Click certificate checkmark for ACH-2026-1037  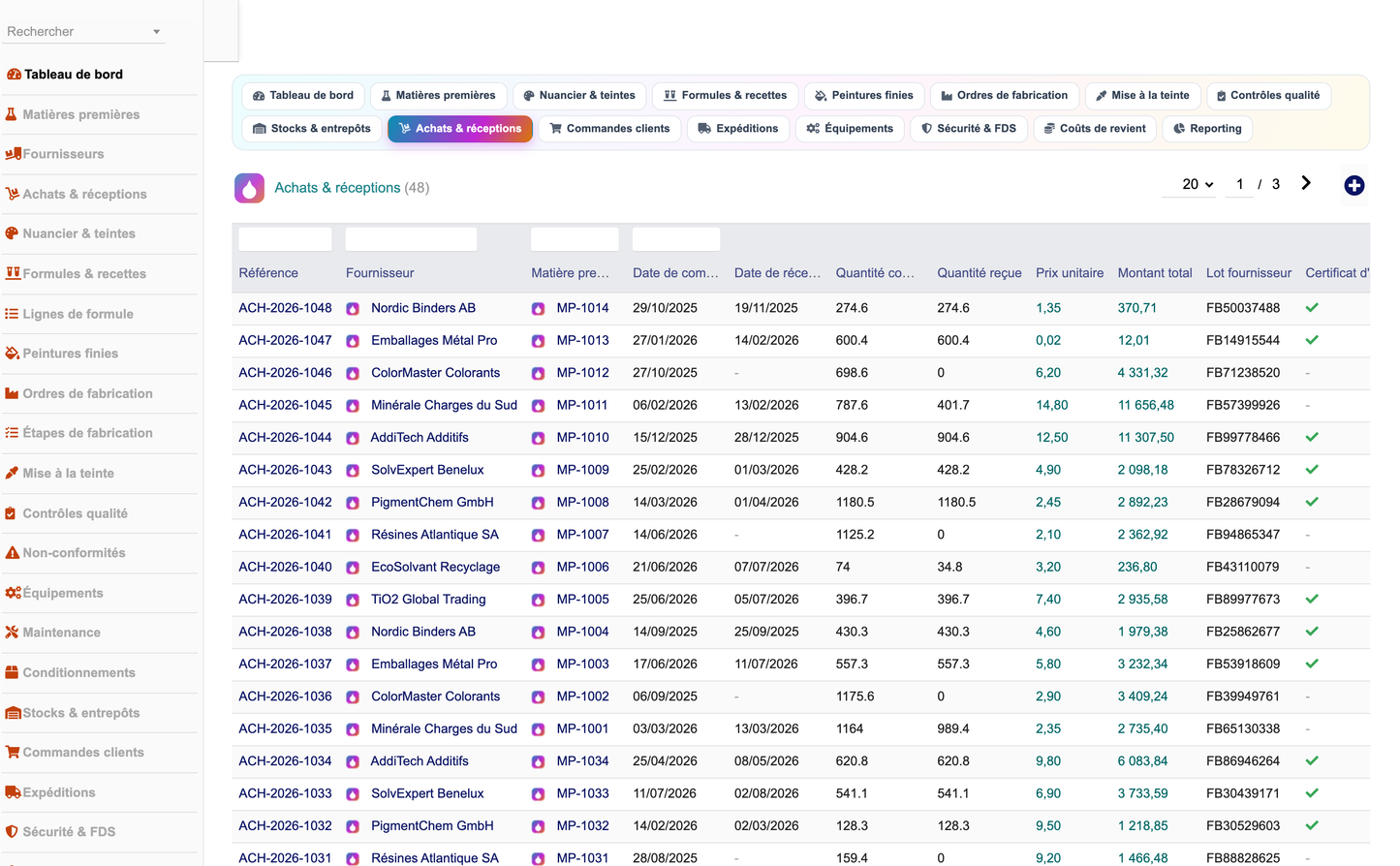click(1311, 665)
